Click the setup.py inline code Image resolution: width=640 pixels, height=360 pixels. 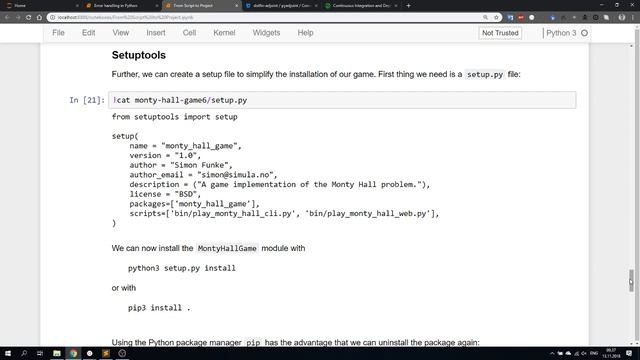[485, 75]
